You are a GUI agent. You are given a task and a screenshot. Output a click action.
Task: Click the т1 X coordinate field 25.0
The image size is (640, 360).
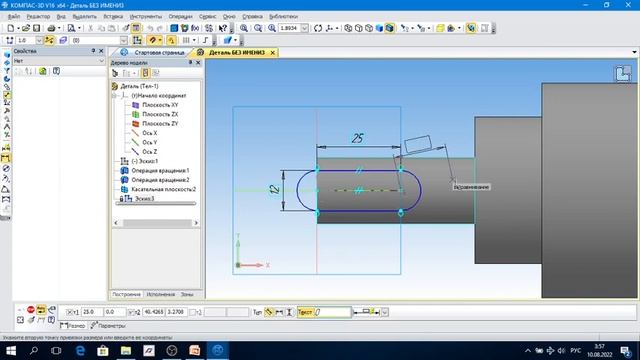92,312
